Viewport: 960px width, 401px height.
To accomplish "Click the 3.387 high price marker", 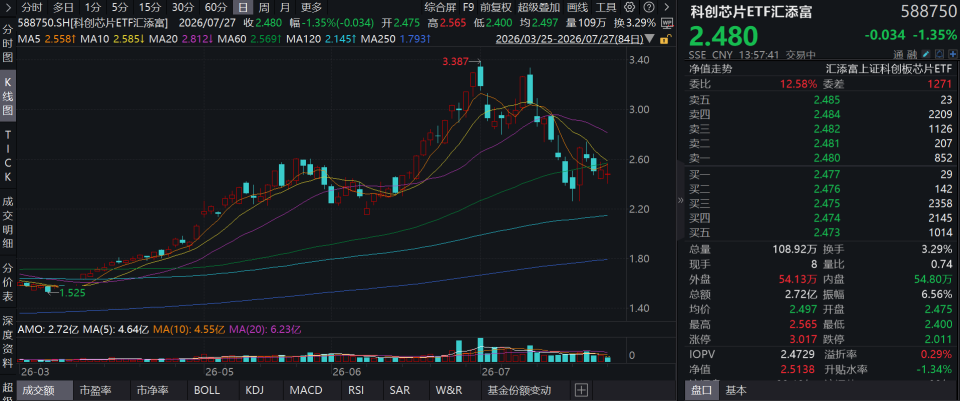I will pyautogui.click(x=457, y=61).
